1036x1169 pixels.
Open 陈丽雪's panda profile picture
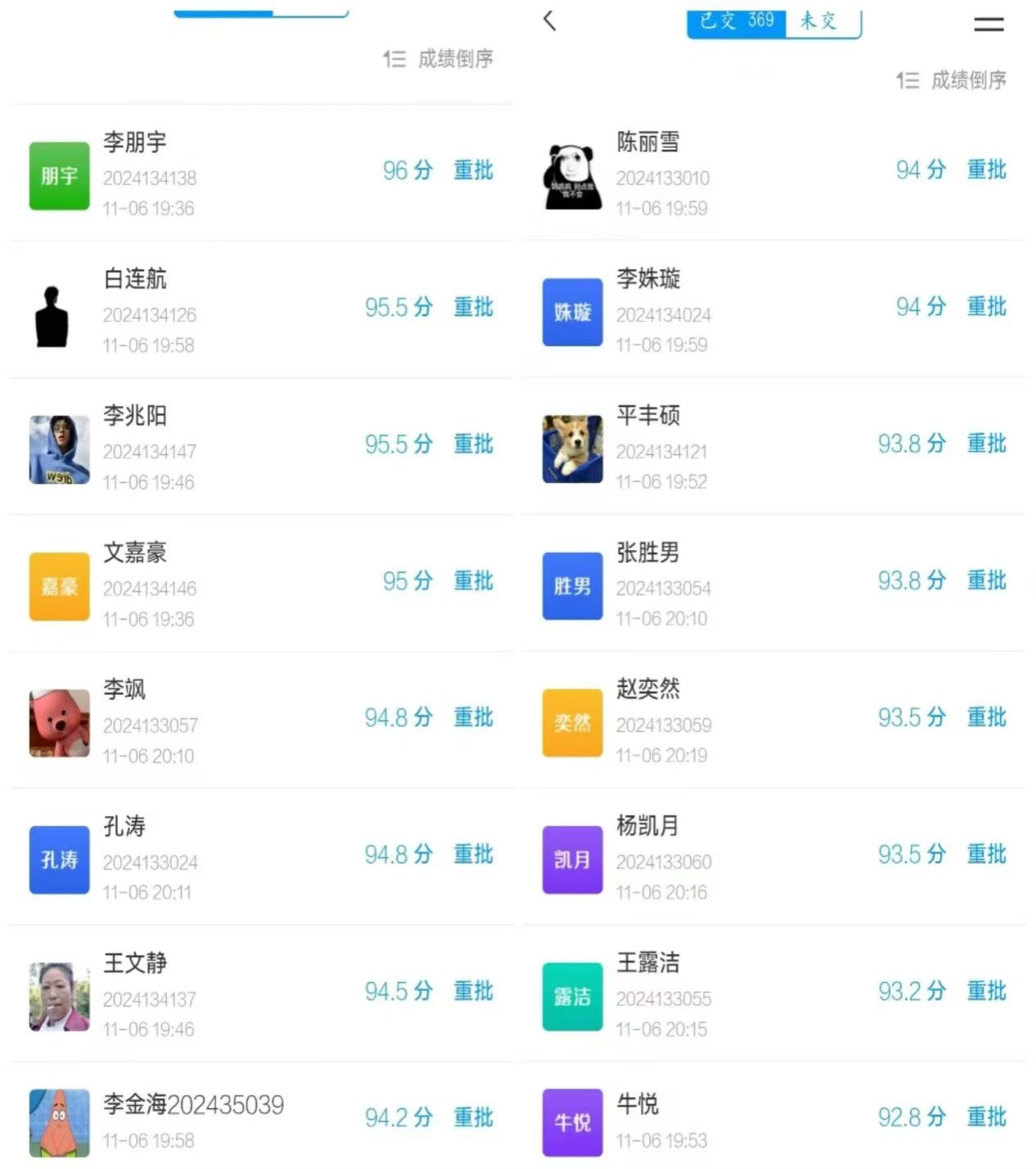click(573, 176)
